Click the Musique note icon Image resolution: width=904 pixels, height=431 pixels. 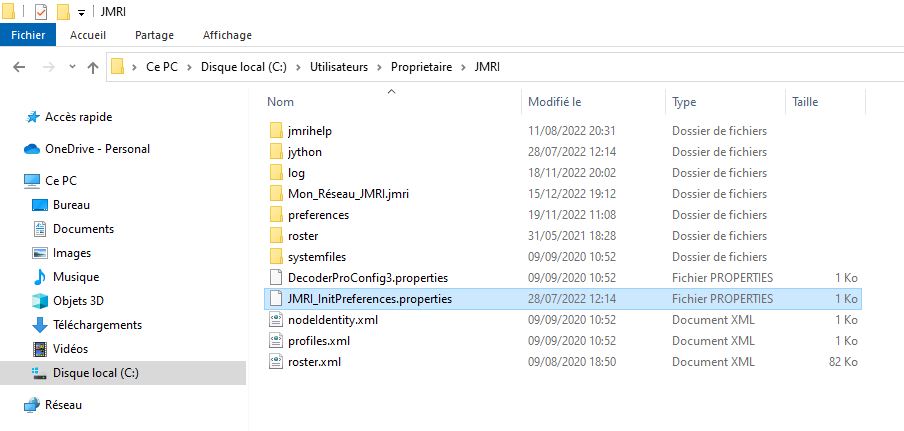40,277
